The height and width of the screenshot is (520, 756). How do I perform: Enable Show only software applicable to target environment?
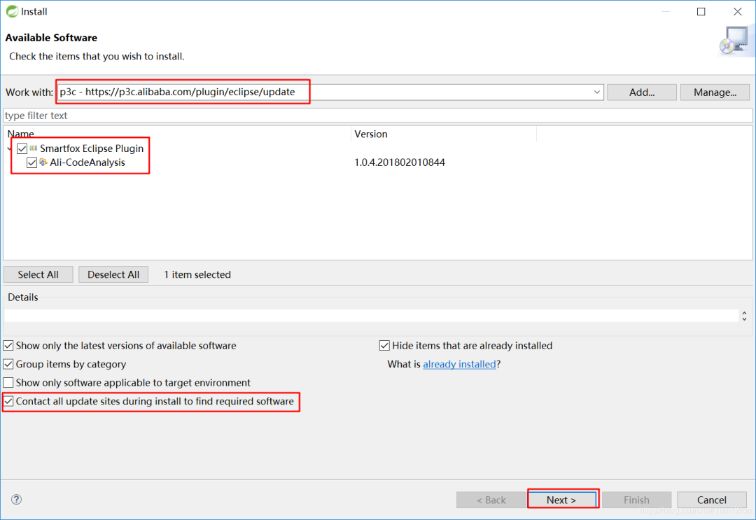(8, 383)
